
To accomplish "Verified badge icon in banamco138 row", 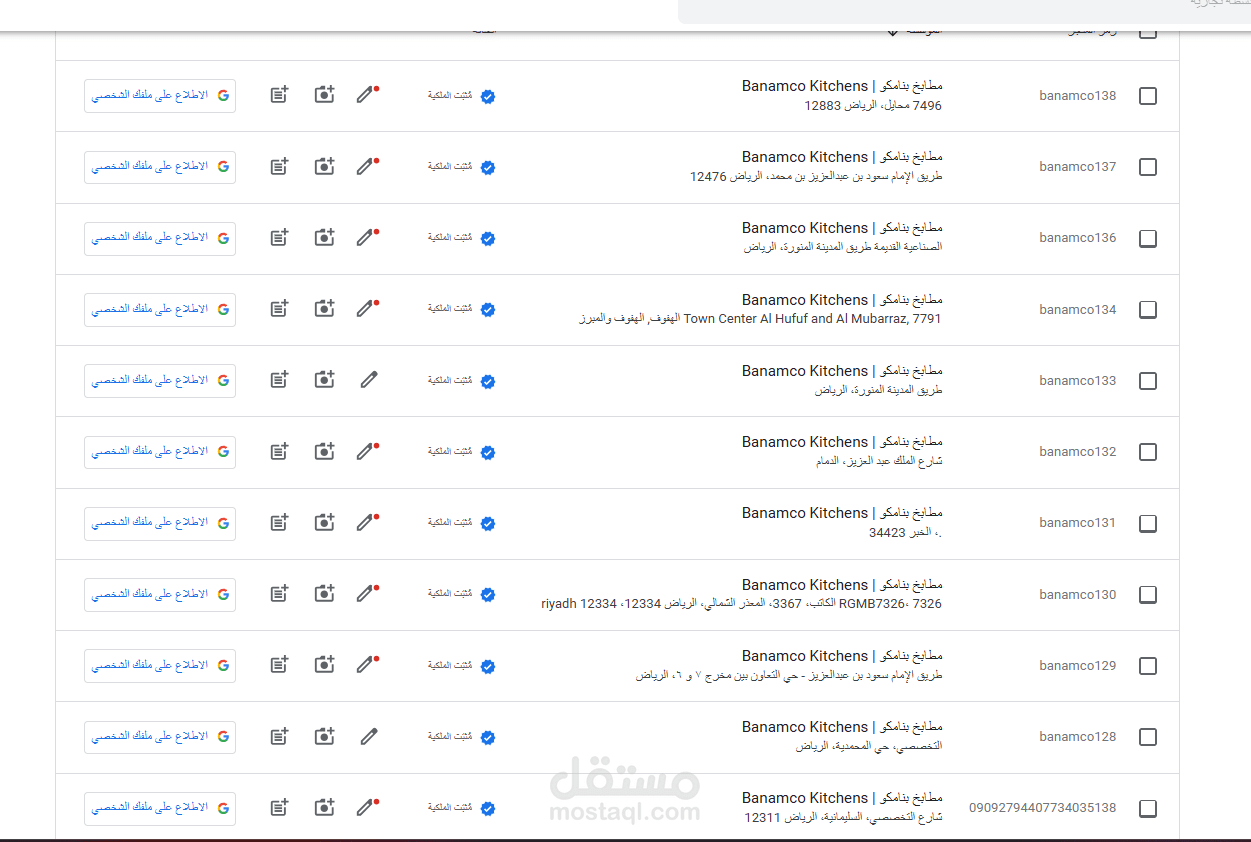I will point(488,97).
